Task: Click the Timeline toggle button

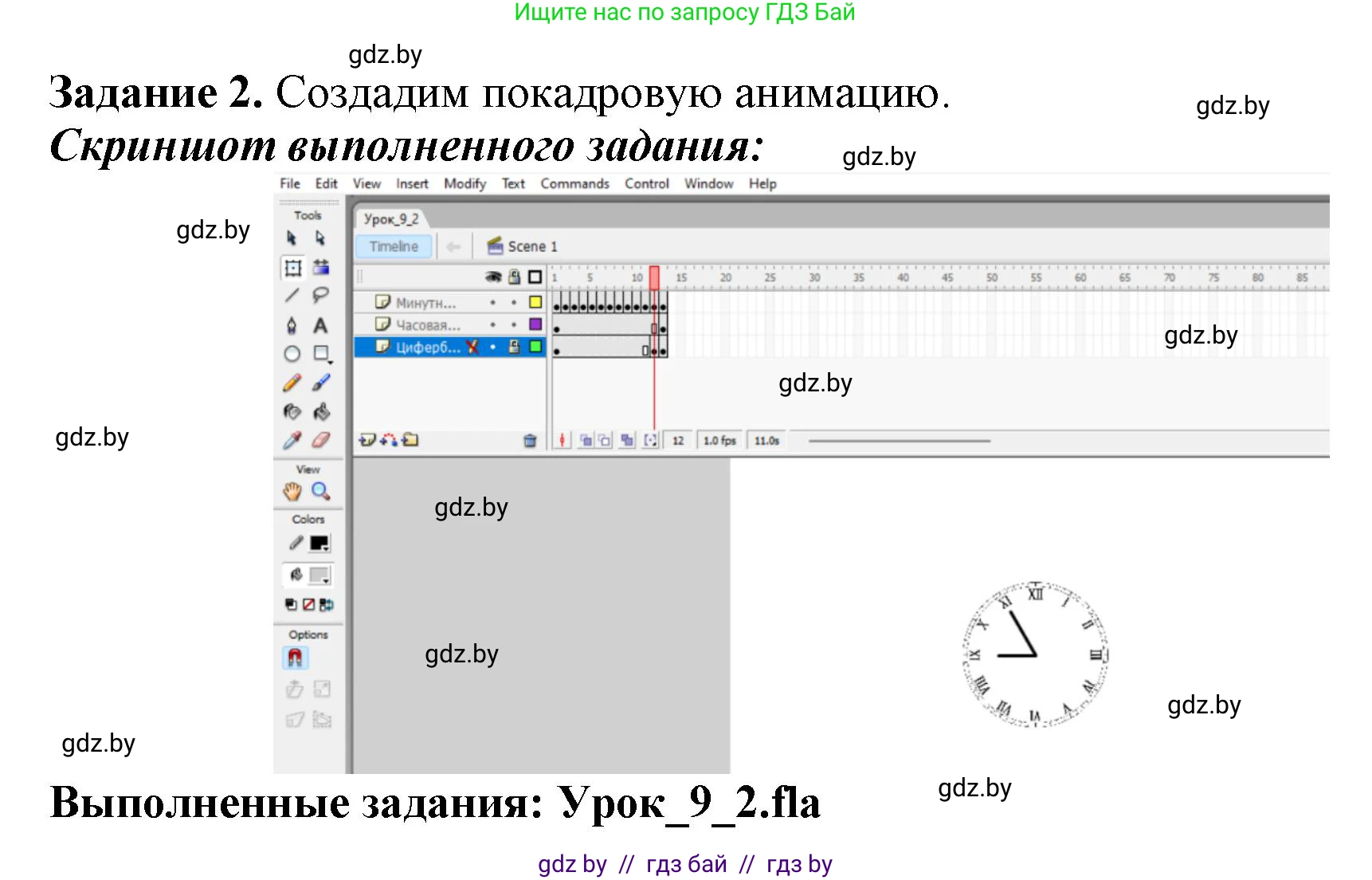Action: click(394, 246)
